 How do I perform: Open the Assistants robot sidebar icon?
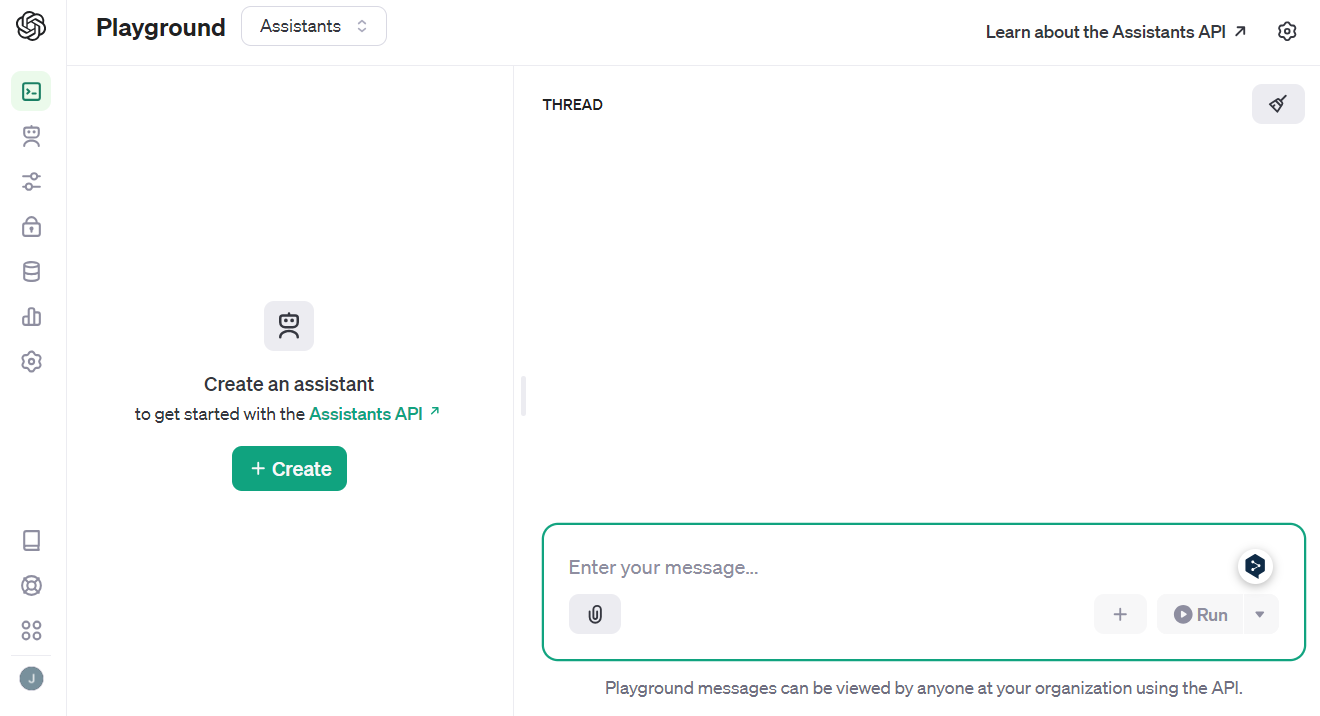(x=31, y=137)
